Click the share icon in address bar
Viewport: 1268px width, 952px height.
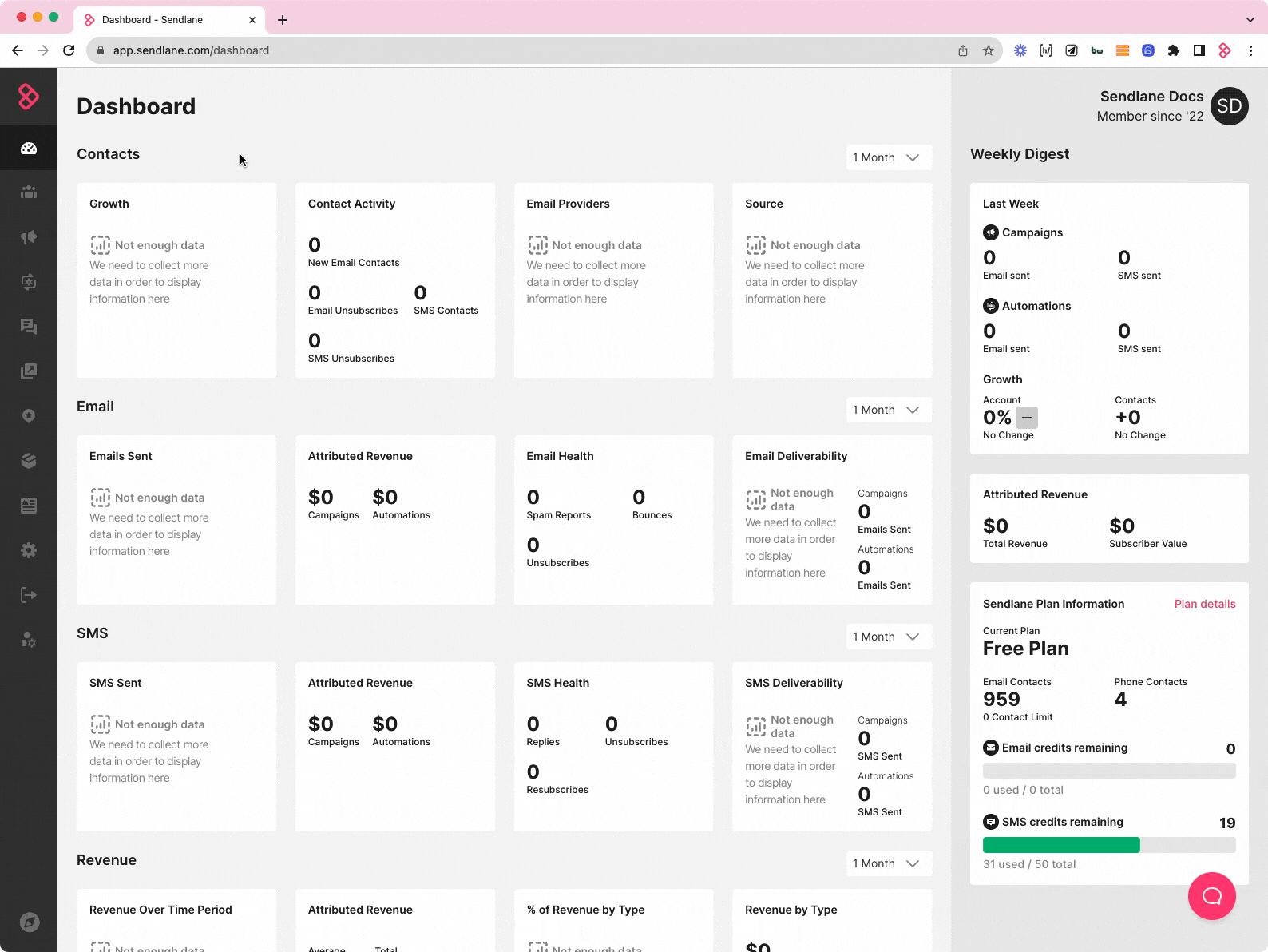click(x=963, y=50)
